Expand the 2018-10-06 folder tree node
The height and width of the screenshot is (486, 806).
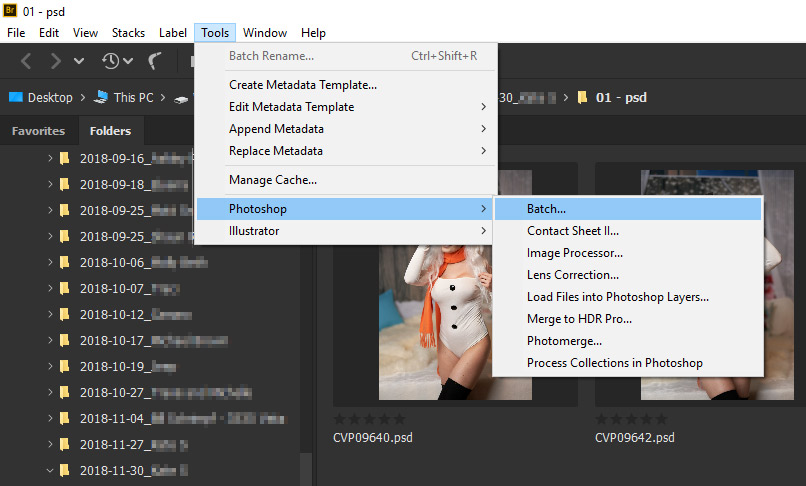tap(50, 262)
